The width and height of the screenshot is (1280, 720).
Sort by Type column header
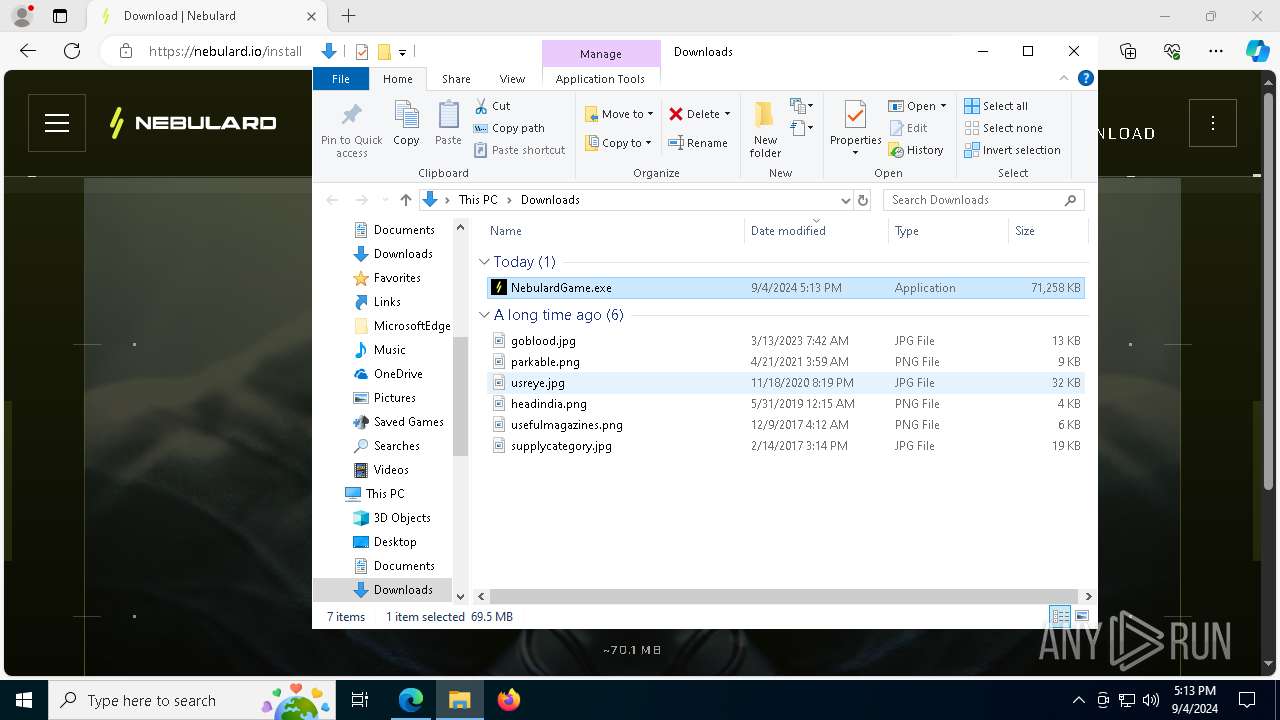point(948,231)
